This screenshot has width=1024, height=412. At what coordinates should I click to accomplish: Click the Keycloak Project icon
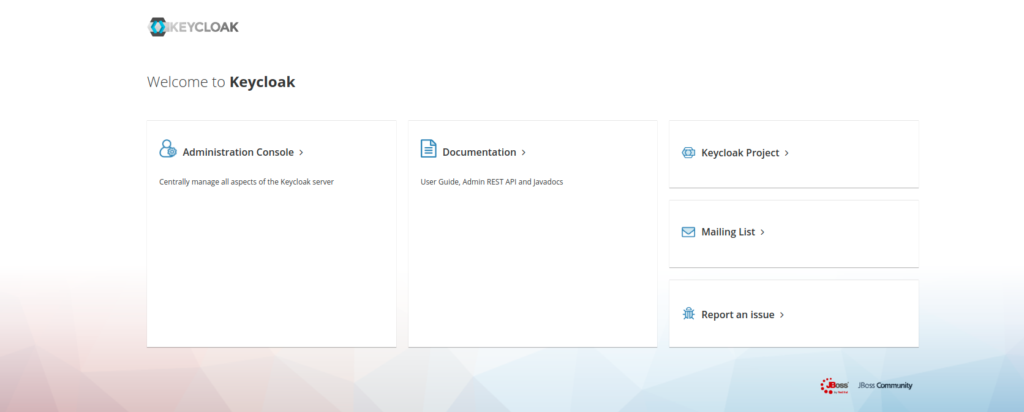pyautogui.click(x=688, y=153)
